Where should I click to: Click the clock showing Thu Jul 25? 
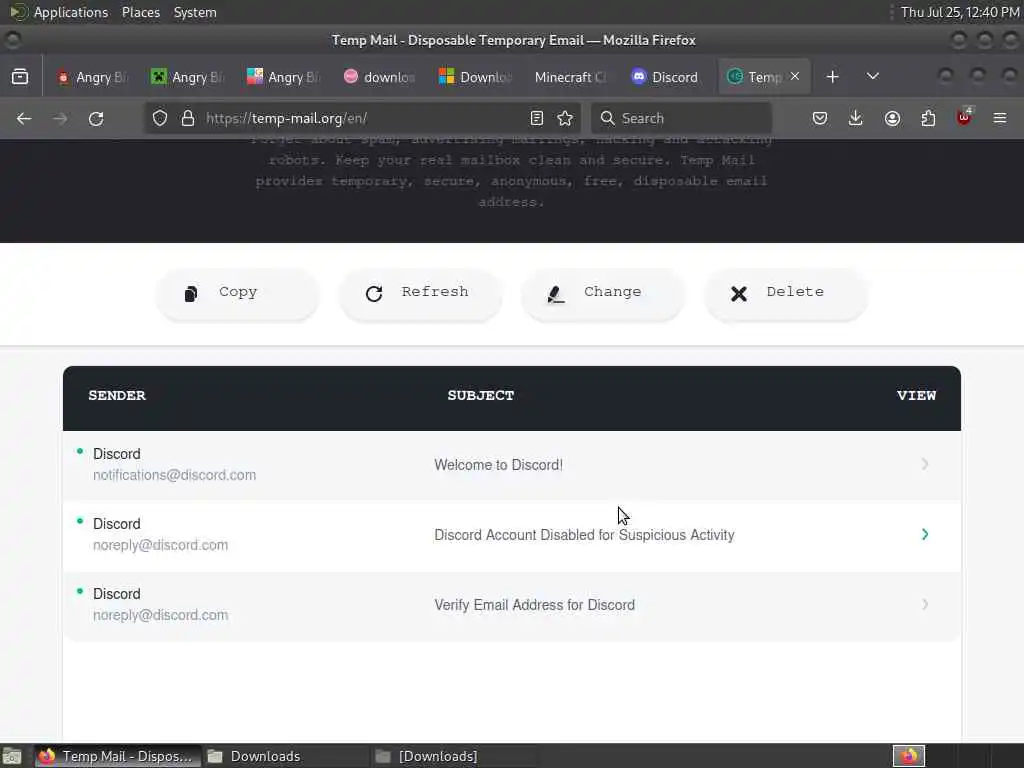960,12
